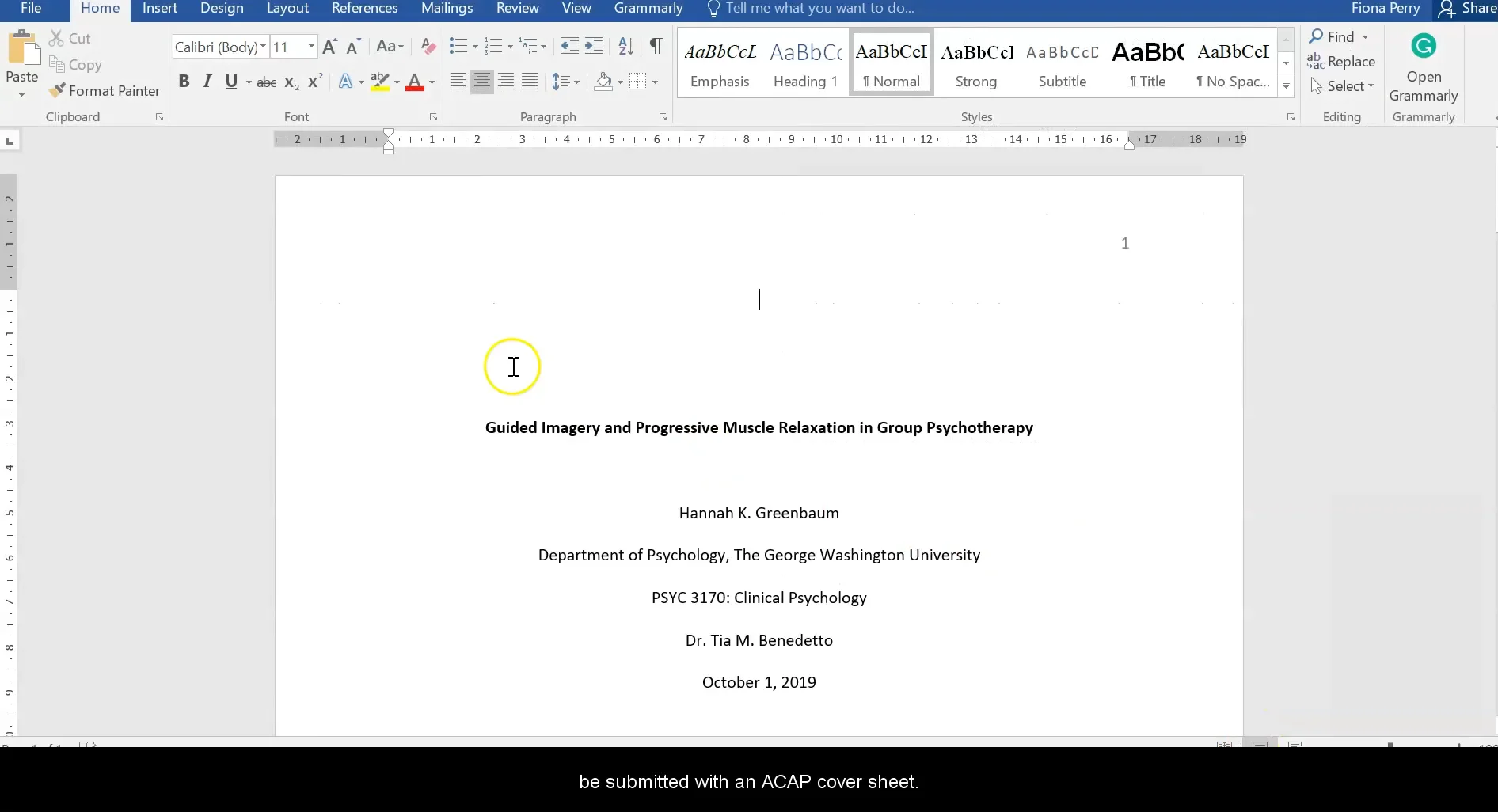Expand the Styles gallery more arrow
Image resolution: width=1498 pixels, height=812 pixels.
pyautogui.click(x=1286, y=86)
